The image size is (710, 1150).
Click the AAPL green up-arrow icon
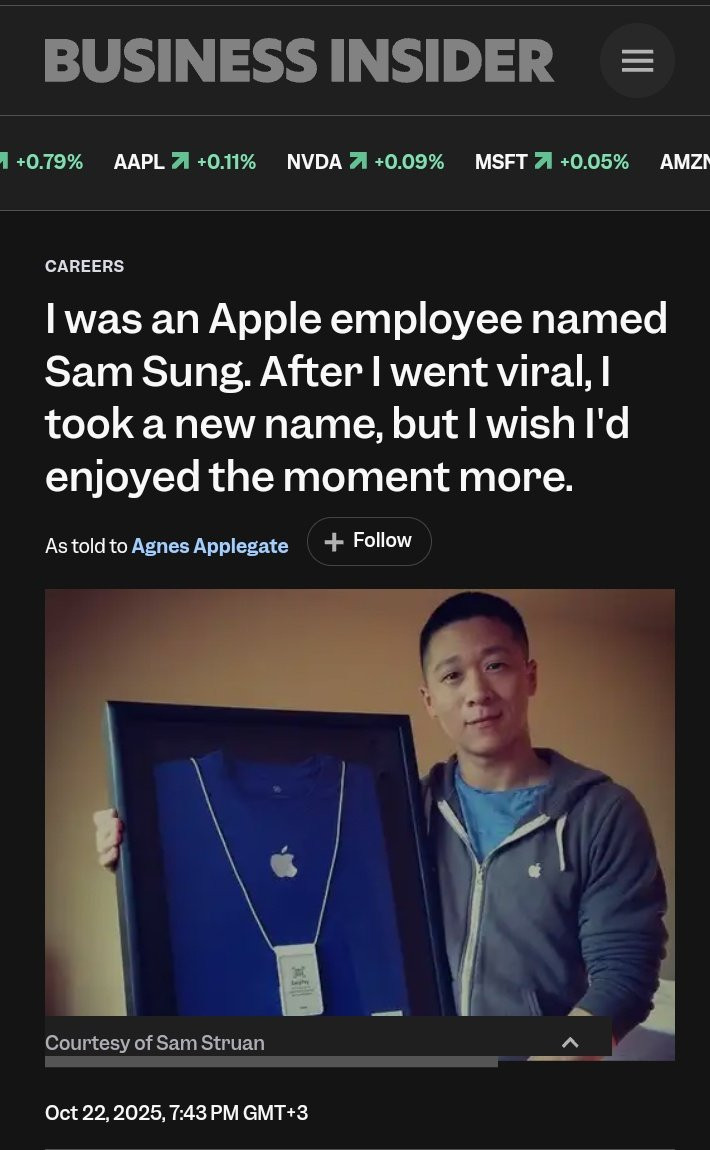[x=180, y=161]
